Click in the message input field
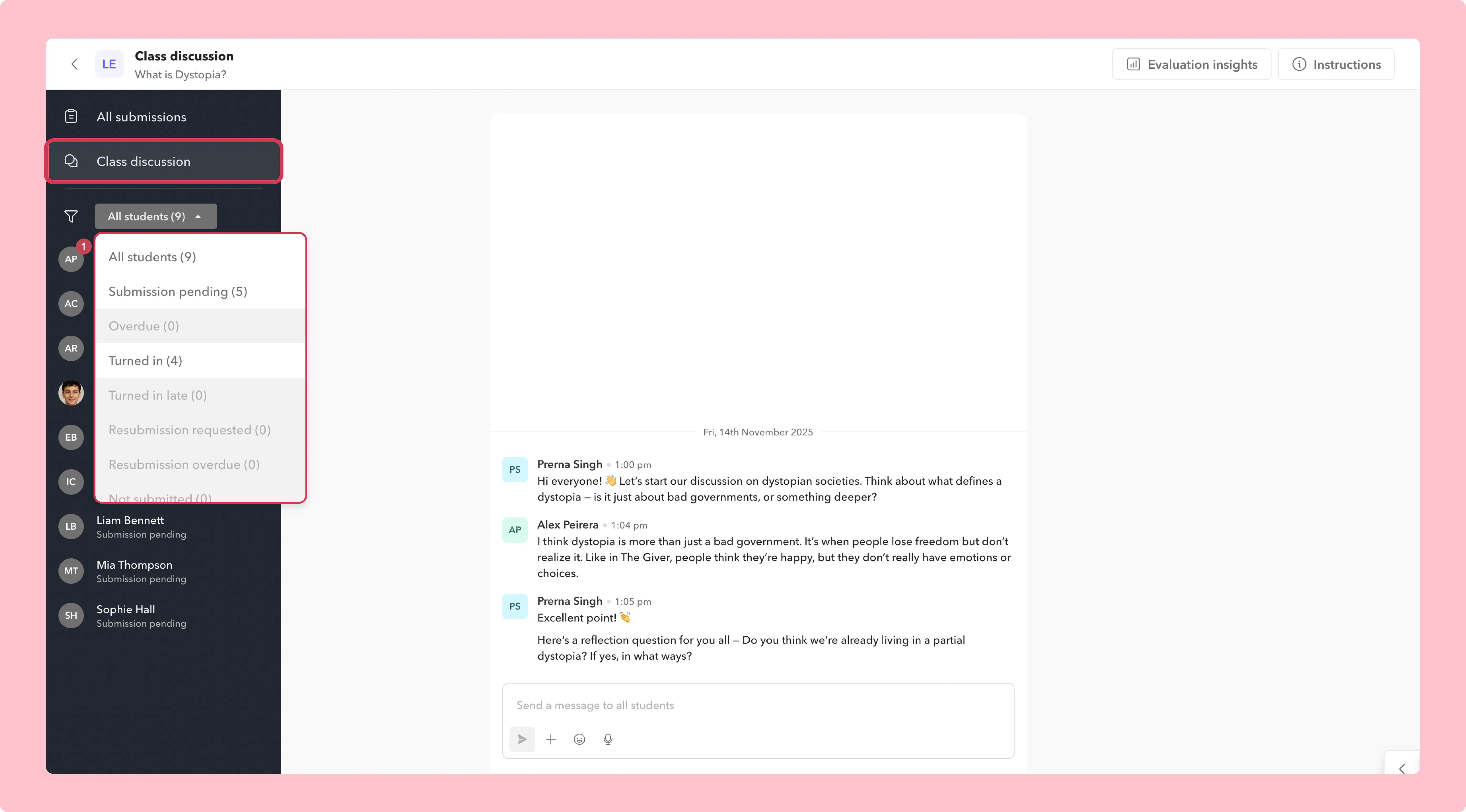Image resolution: width=1466 pixels, height=812 pixels. pos(758,706)
